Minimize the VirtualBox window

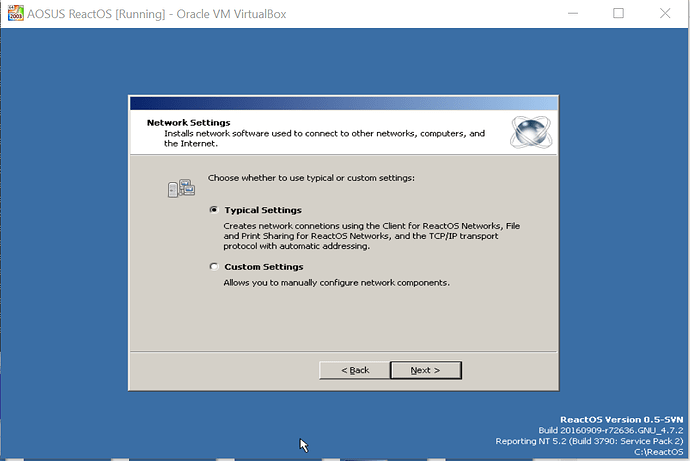coord(571,13)
